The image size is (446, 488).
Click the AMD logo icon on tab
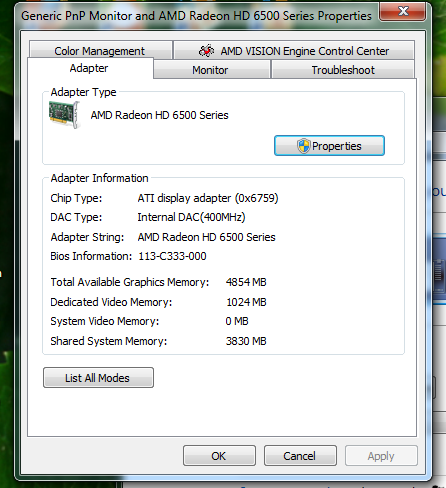coord(207,51)
